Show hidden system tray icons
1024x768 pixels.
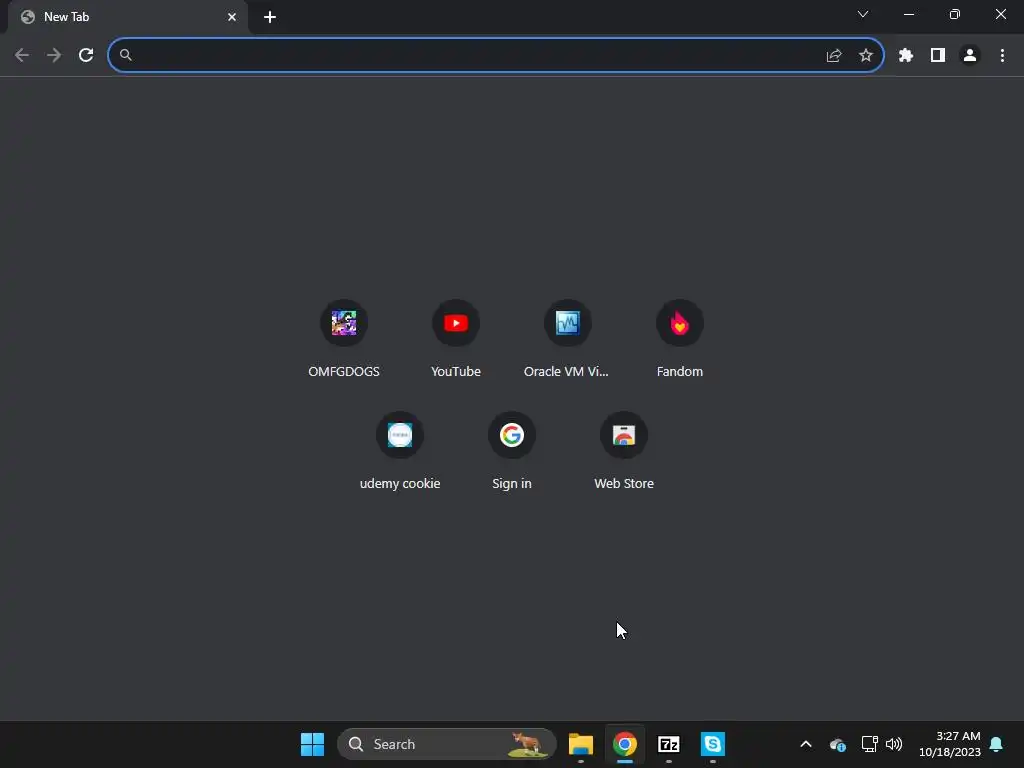click(x=806, y=744)
